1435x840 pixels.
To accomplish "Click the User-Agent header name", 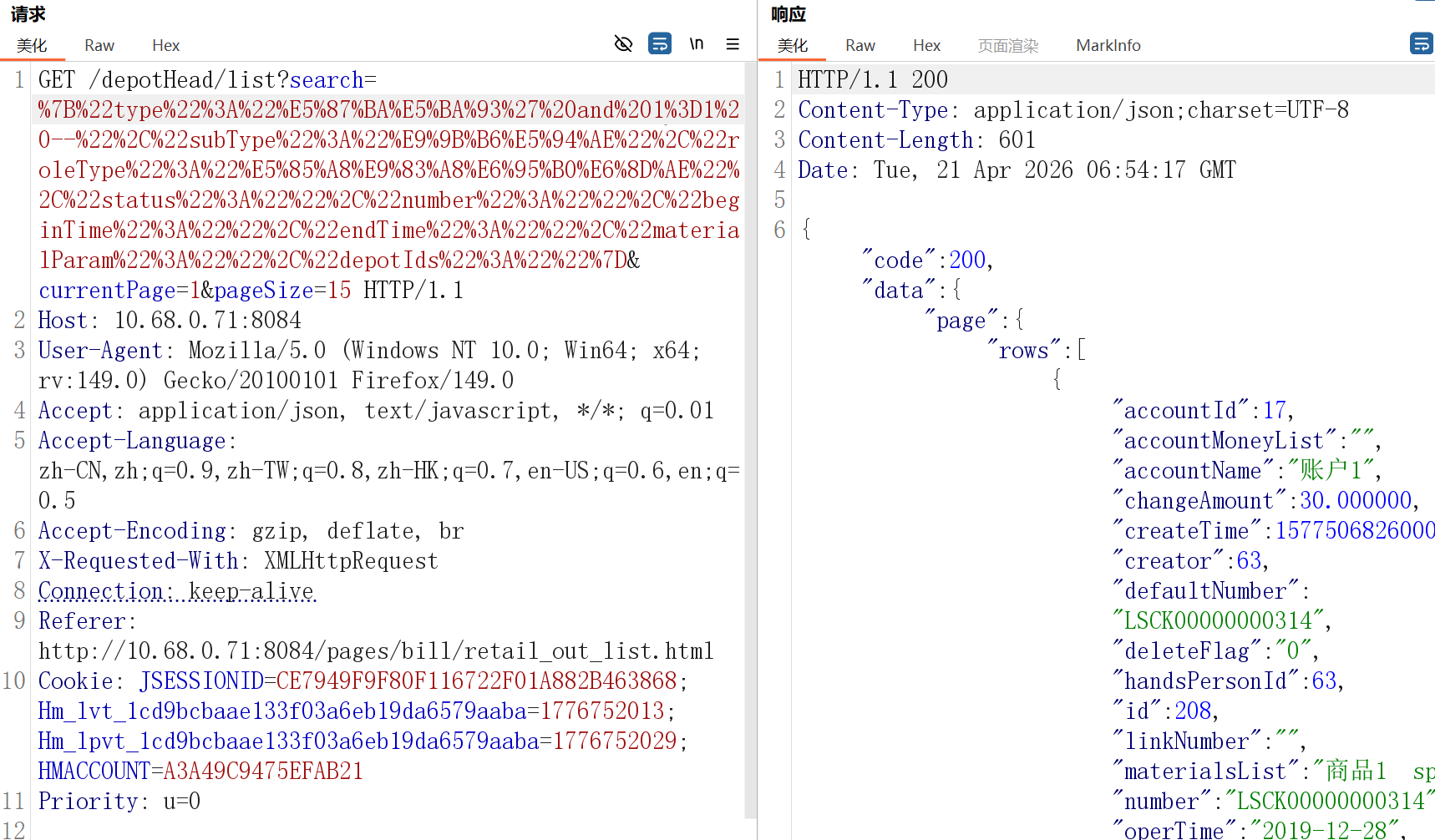I will pyautogui.click(x=100, y=351).
